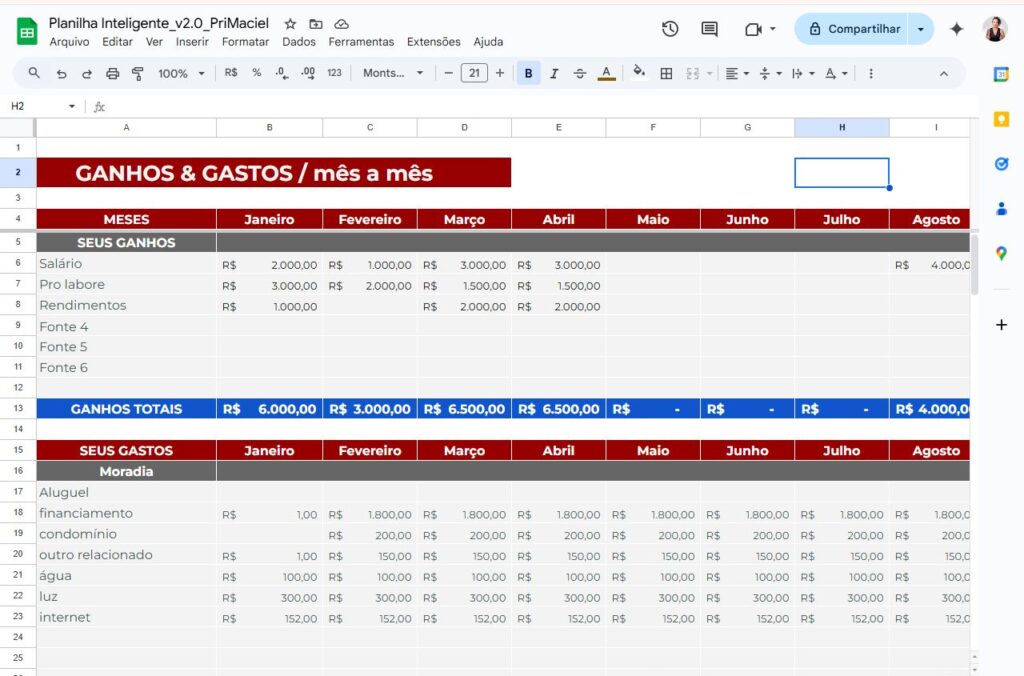Open Google Keep side panel icon
Image resolution: width=1024 pixels, height=676 pixels.
click(x=1001, y=119)
